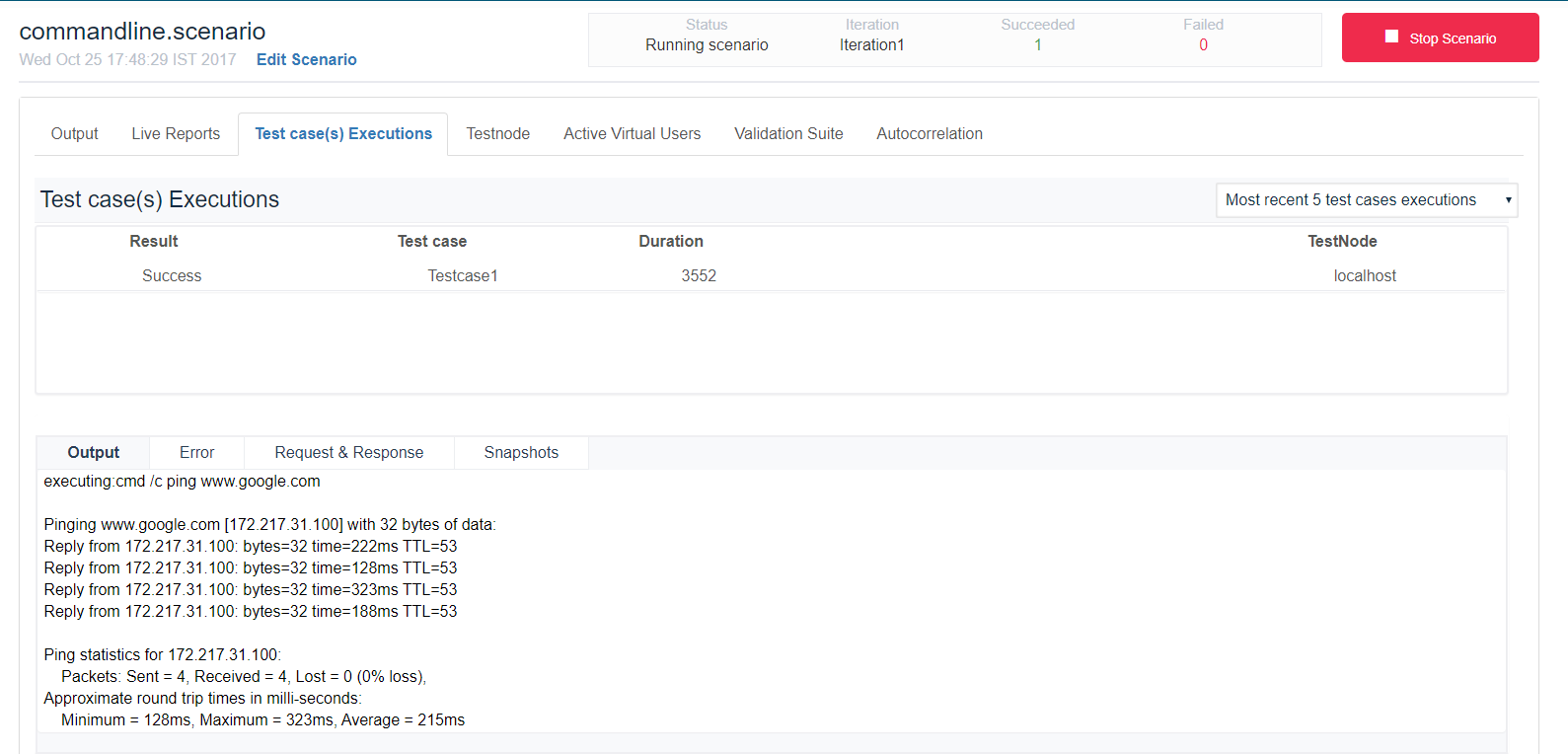Select the Test case(s) Executions tab
This screenshot has width=1568, height=754.
343,133
